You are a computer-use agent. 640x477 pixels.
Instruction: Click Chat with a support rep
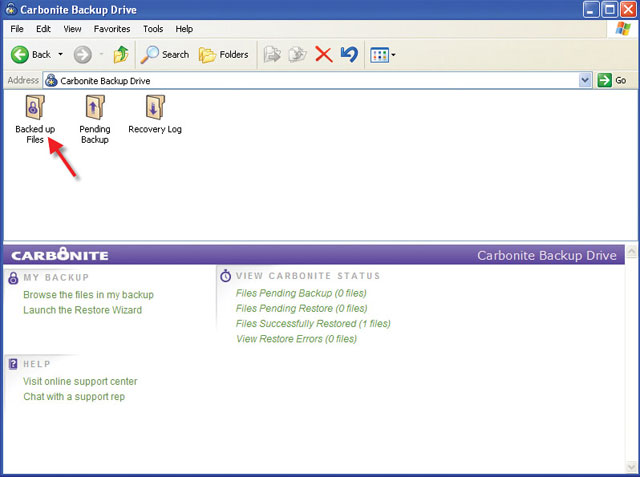coord(74,397)
